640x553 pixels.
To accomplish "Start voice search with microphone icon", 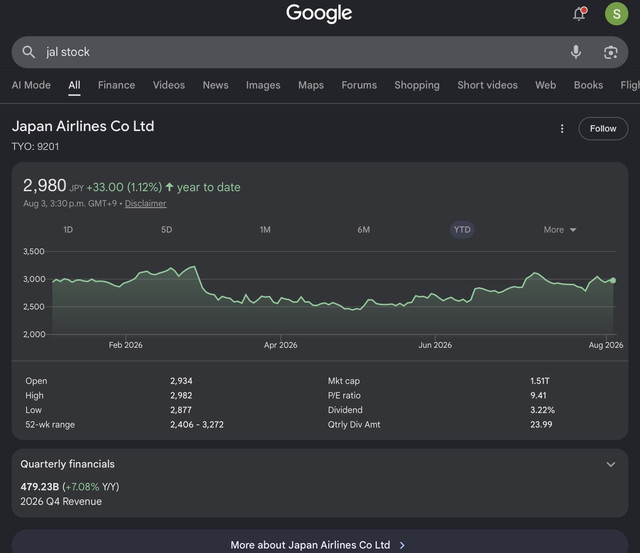I will (x=576, y=52).
